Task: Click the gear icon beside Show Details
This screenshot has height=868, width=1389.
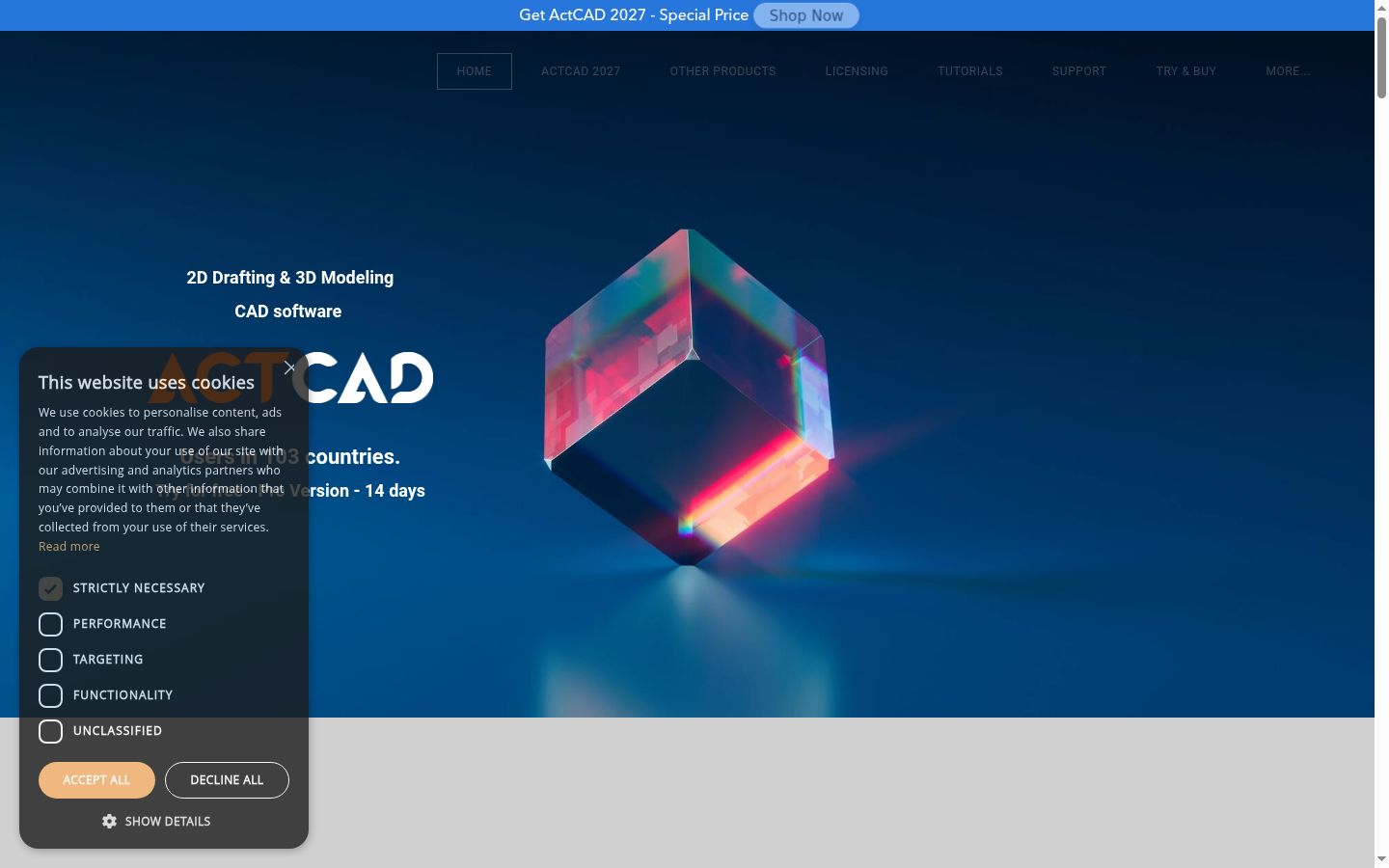Action: pyautogui.click(x=109, y=822)
